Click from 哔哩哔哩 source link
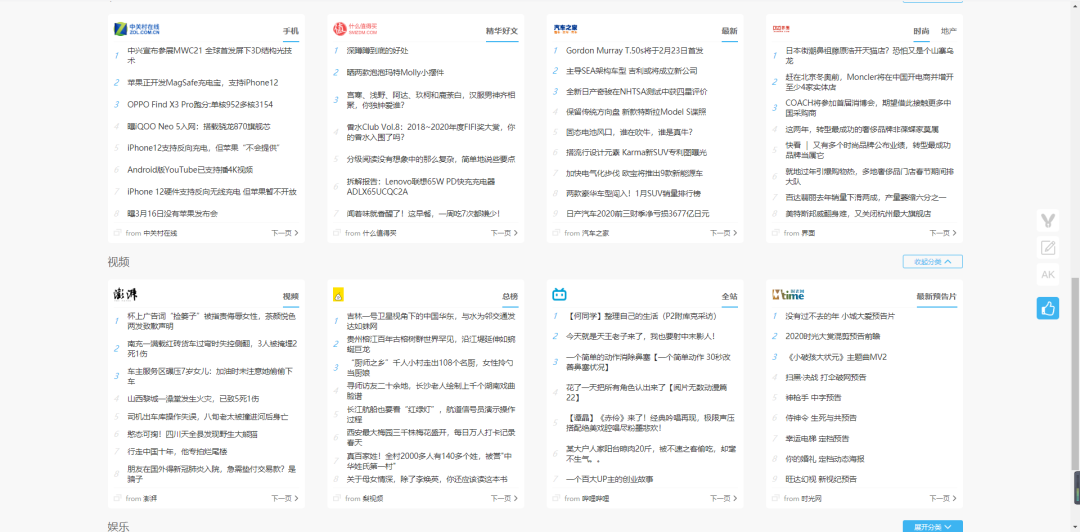The height and width of the screenshot is (532, 1080). pos(586,498)
